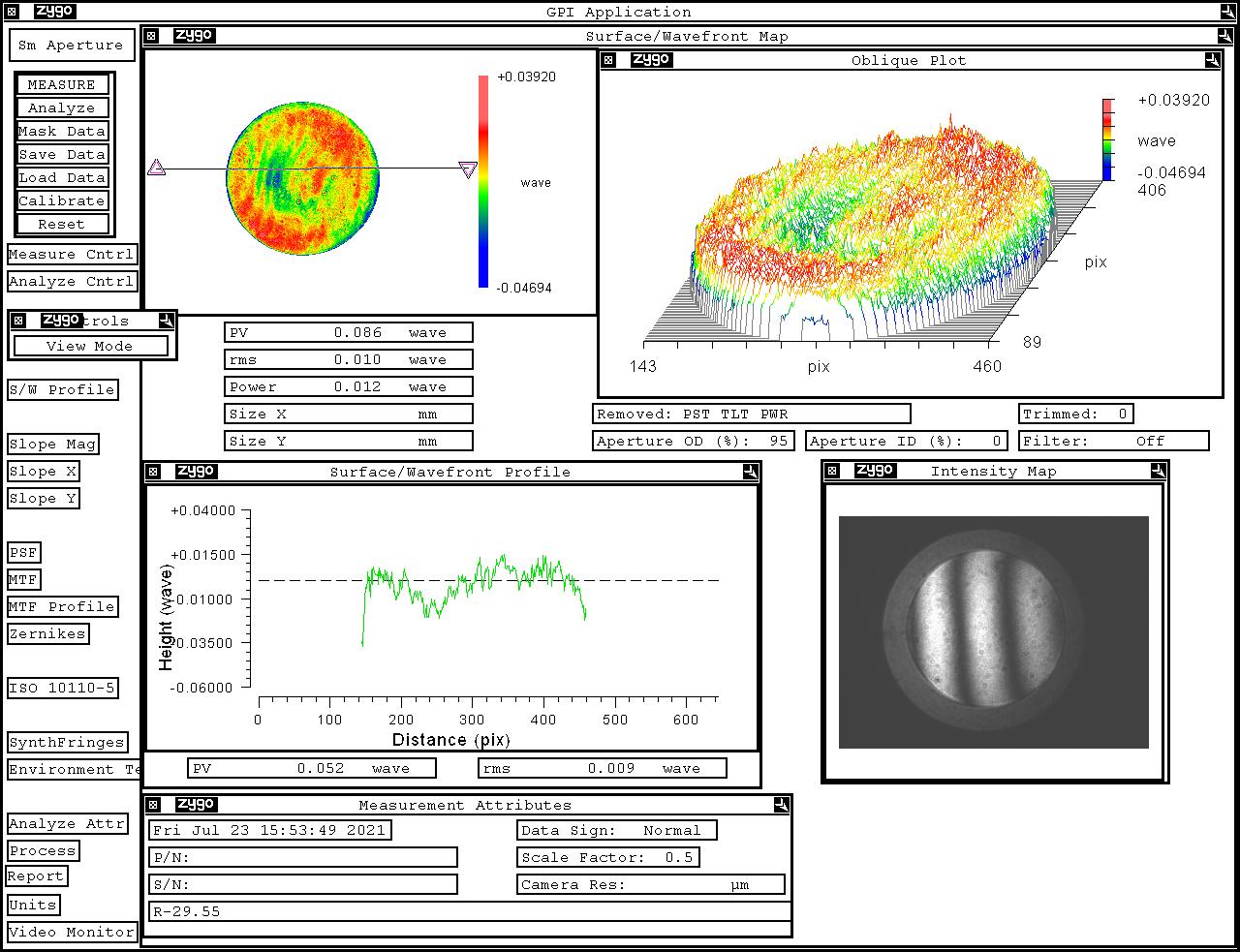Click the Intensity Map fringe image
The height and width of the screenshot is (952, 1240).
click(994, 632)
